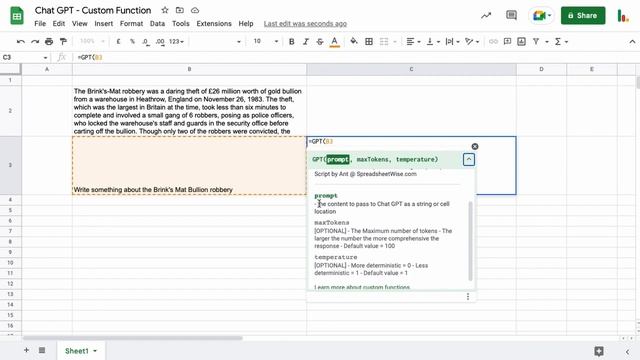Merge cells button
This screenshot has height=360, width=640.
pyautogui.click(x=384, y=42)
